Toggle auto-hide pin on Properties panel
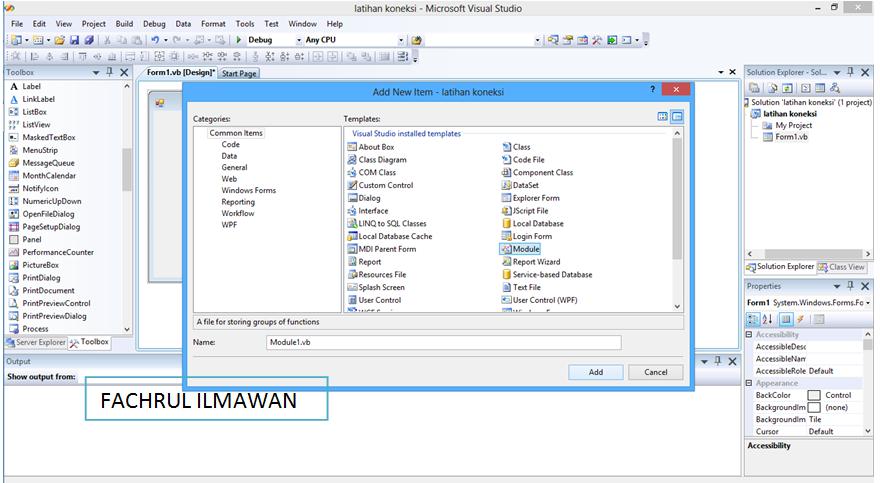880x483 pixels. click(x=851, y=286)
